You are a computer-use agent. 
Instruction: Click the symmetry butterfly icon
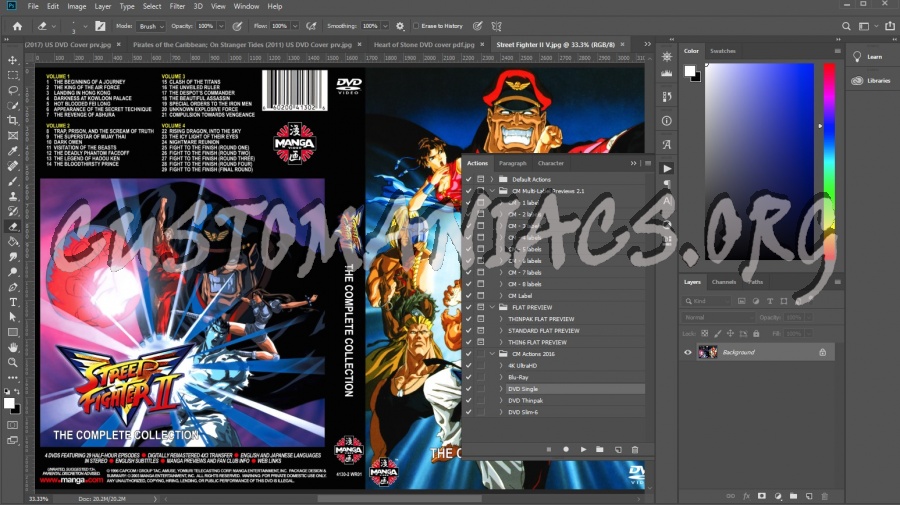(x=496, y=26)
